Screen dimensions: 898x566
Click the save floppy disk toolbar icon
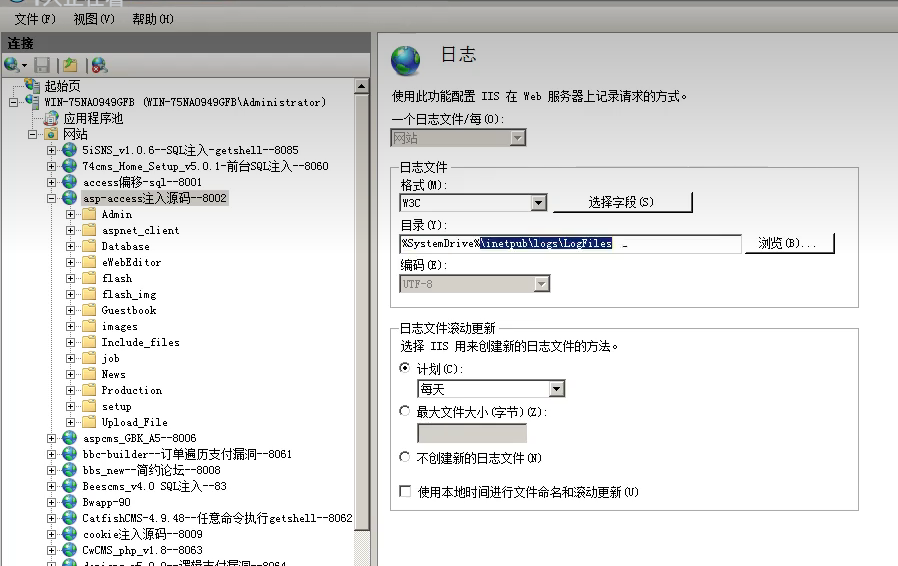tap(42, 65)
